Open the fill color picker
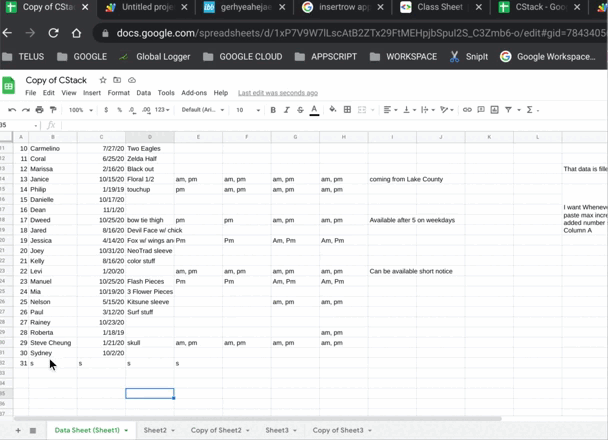Screen dimensions: 608x440 tap(332, 110)
